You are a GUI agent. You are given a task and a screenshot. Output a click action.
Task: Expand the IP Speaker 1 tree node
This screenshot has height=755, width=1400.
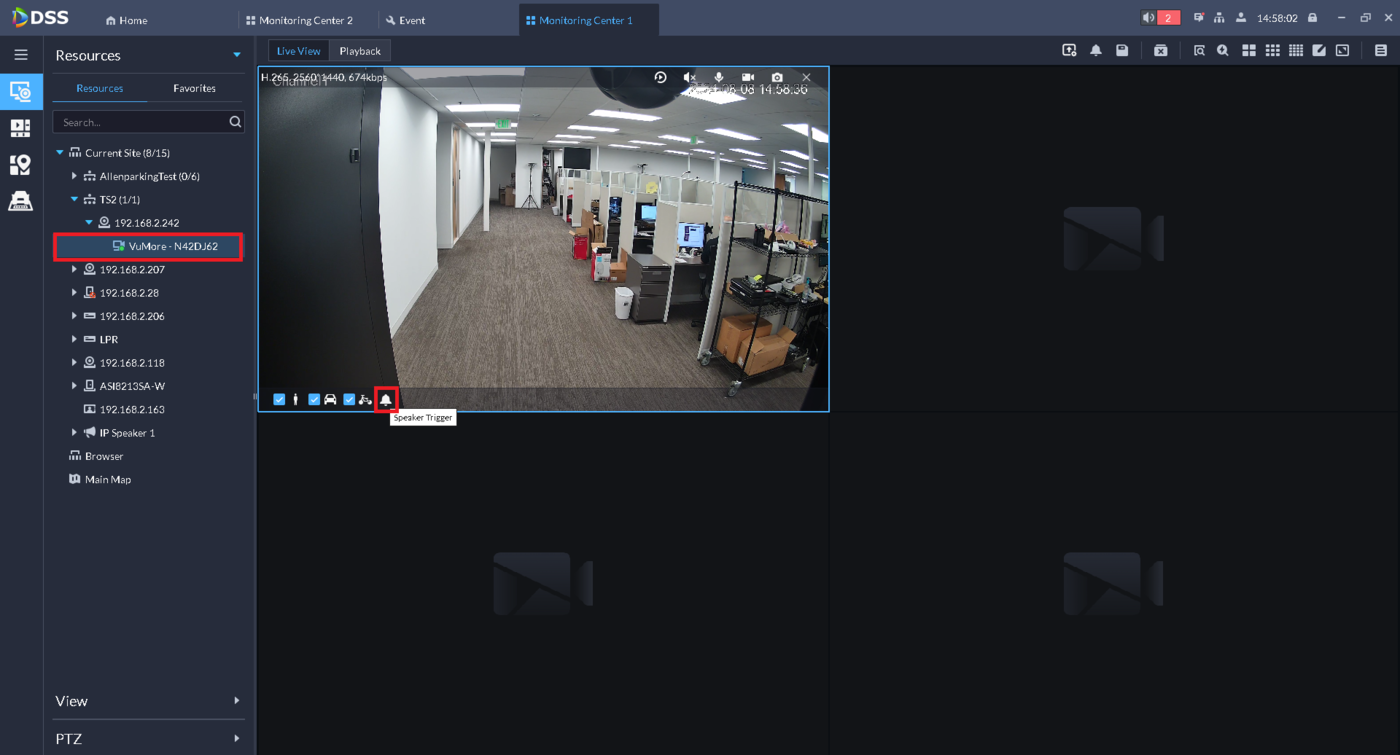pyautogui.click(x=73, y=432)
